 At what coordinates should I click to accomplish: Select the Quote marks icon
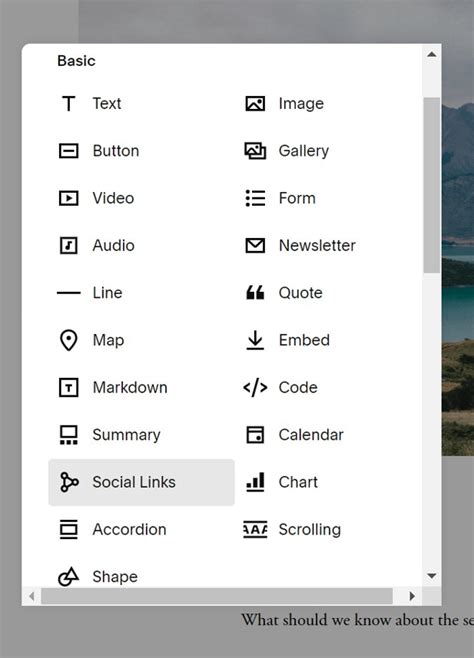(x=255, y=292)
